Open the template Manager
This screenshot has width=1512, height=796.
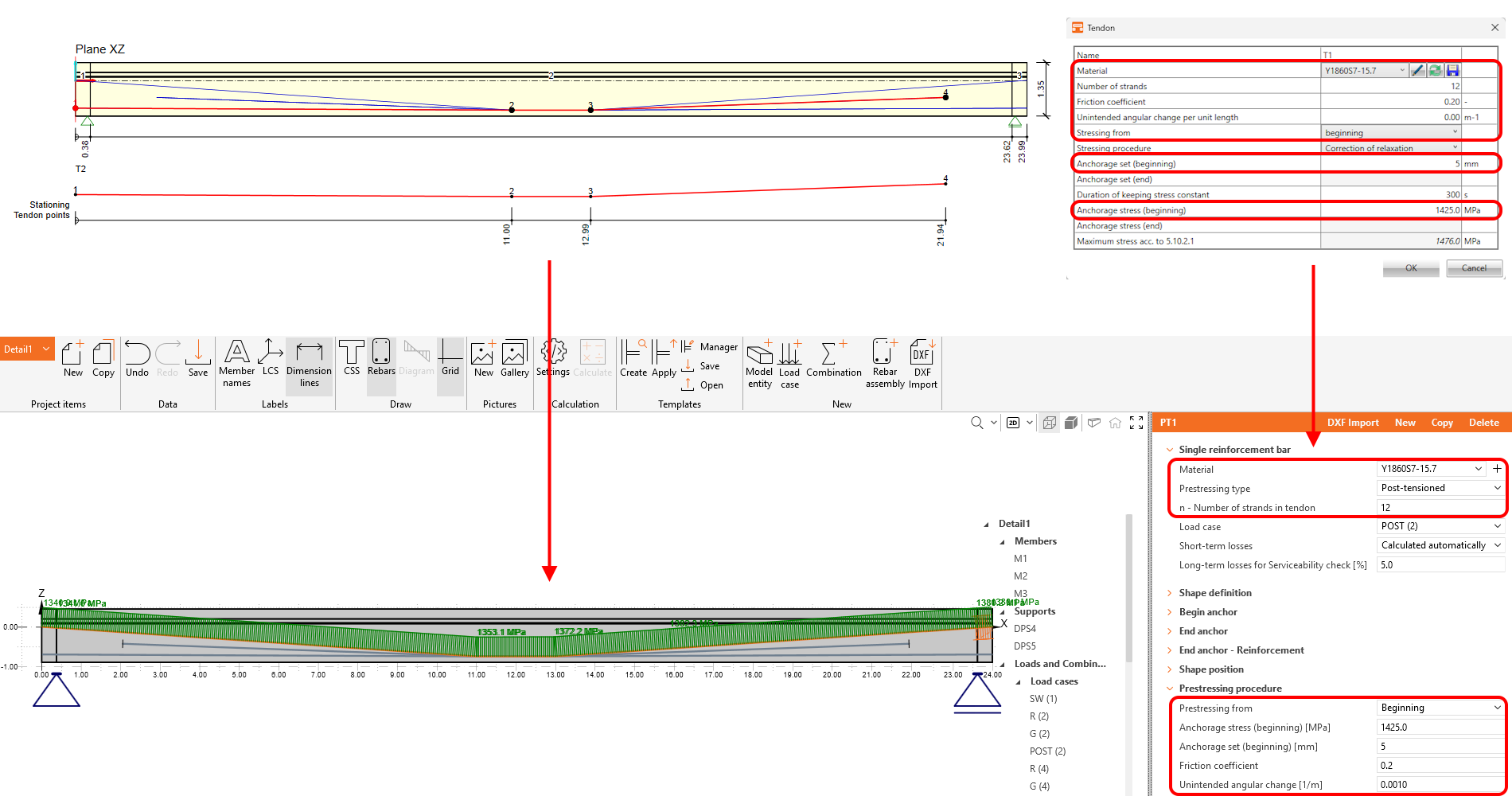click(x=719, y=347)
